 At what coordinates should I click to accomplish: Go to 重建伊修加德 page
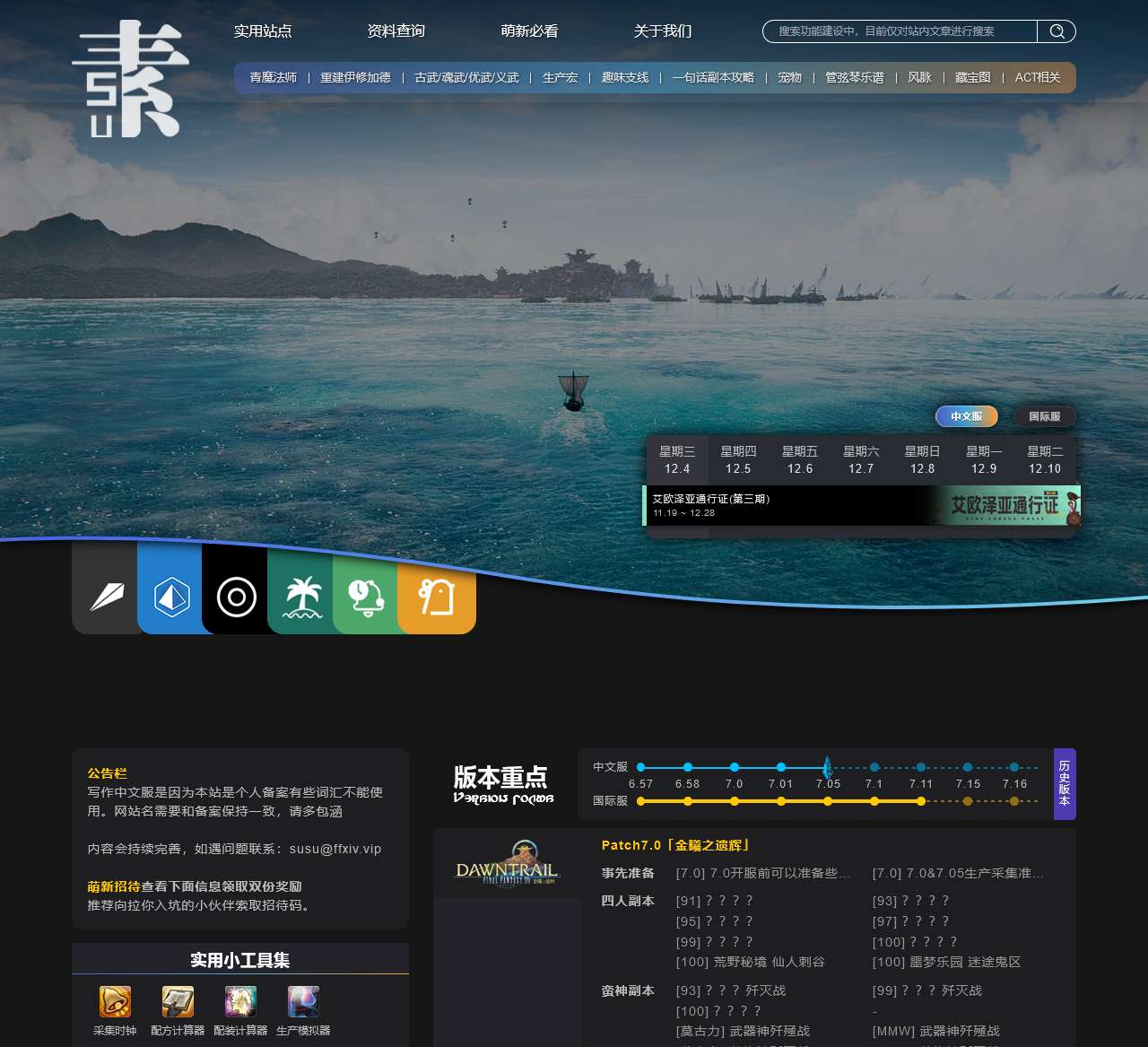click(355, 78)
